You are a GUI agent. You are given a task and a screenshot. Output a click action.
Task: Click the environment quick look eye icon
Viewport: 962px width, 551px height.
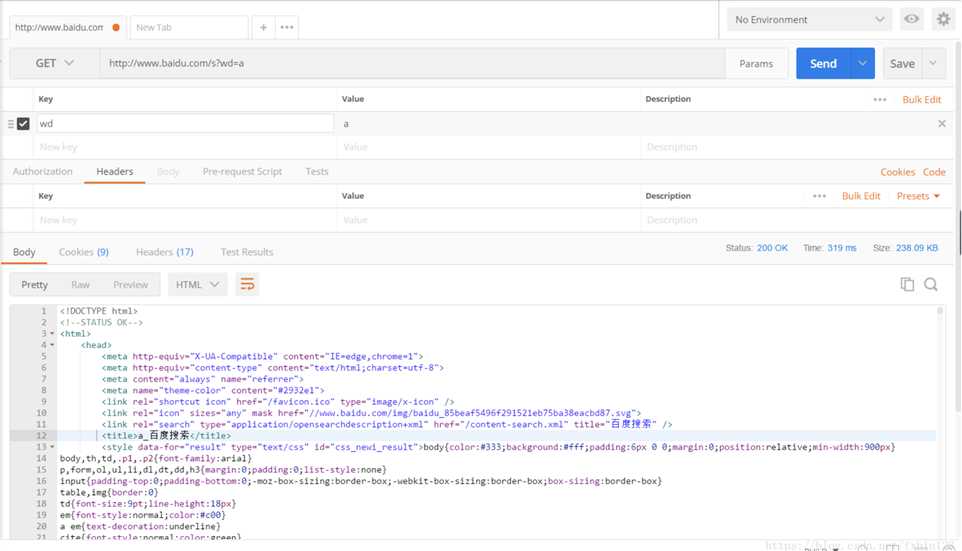pos(912,19)
